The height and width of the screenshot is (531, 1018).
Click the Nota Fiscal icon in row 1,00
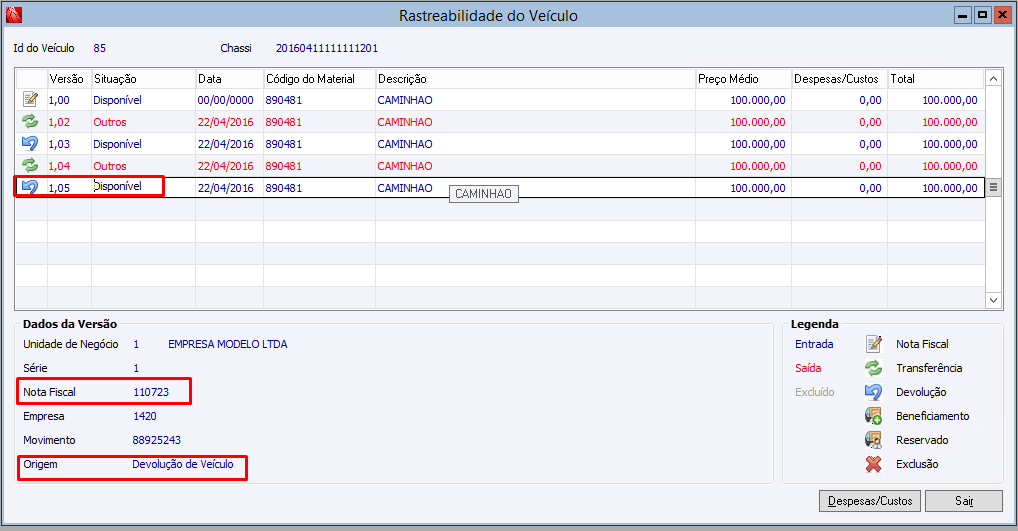[30, 99]
